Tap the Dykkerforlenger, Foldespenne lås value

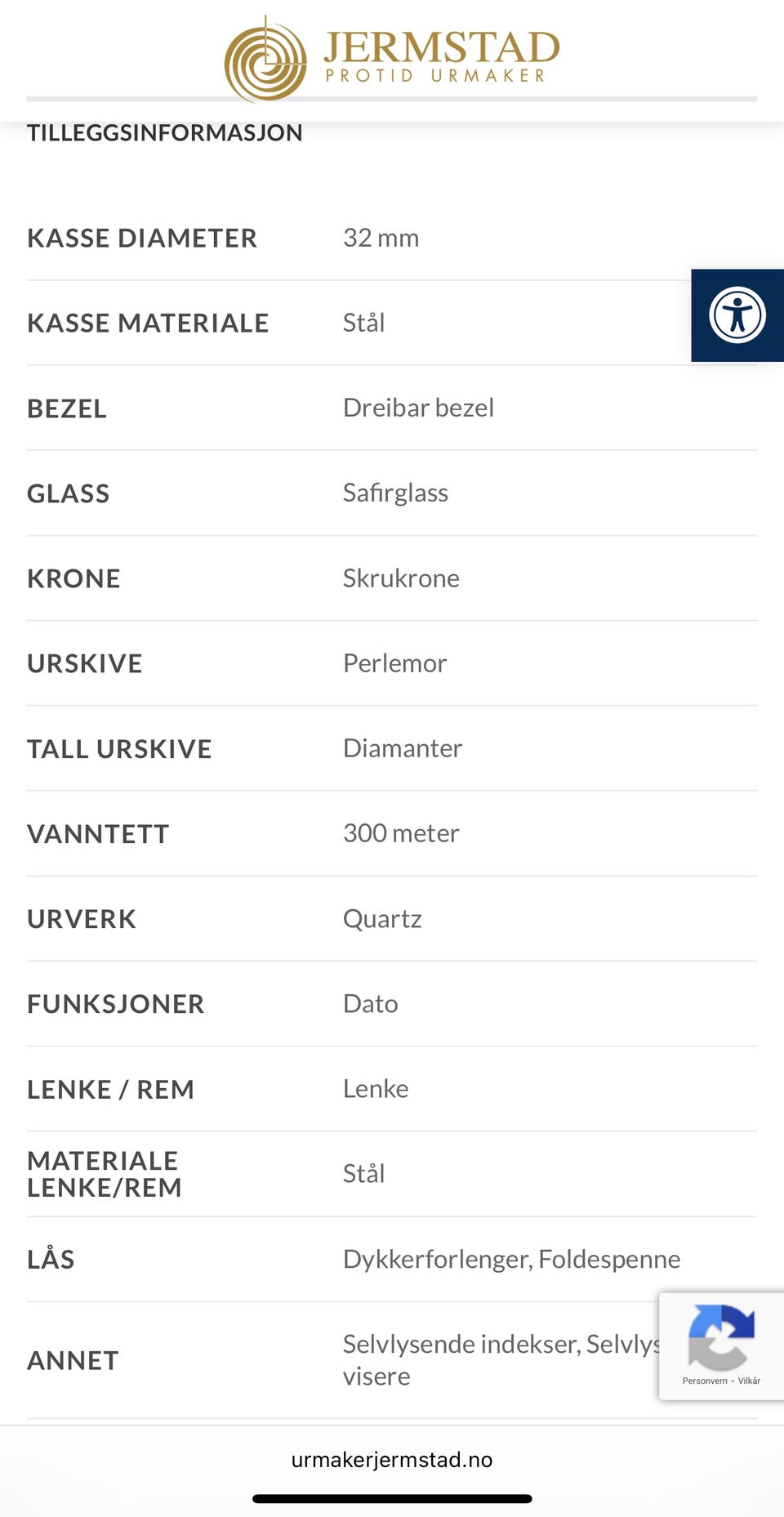click(x=511, y=1259)
